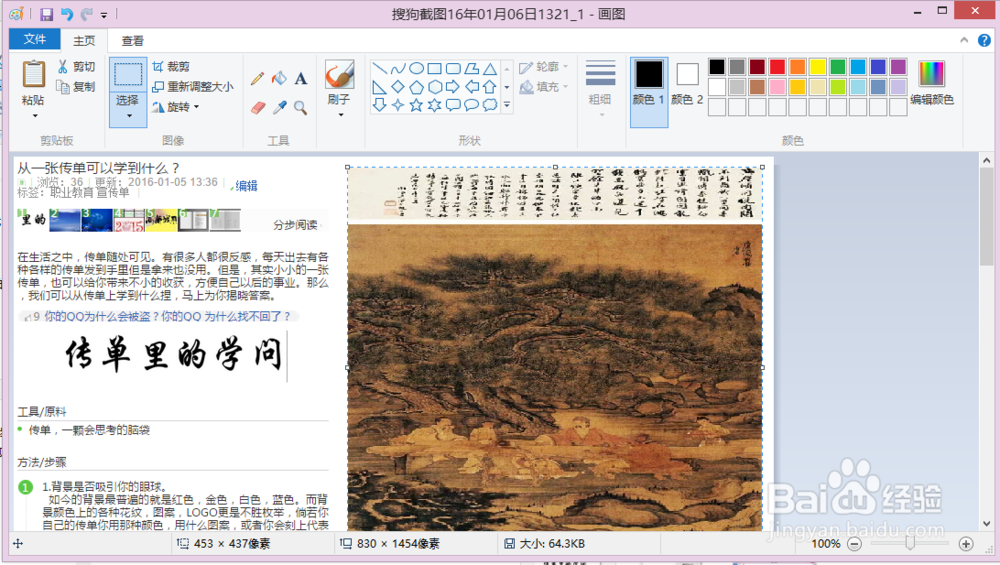Click the Paste clipboard icon

click(33, 75)
